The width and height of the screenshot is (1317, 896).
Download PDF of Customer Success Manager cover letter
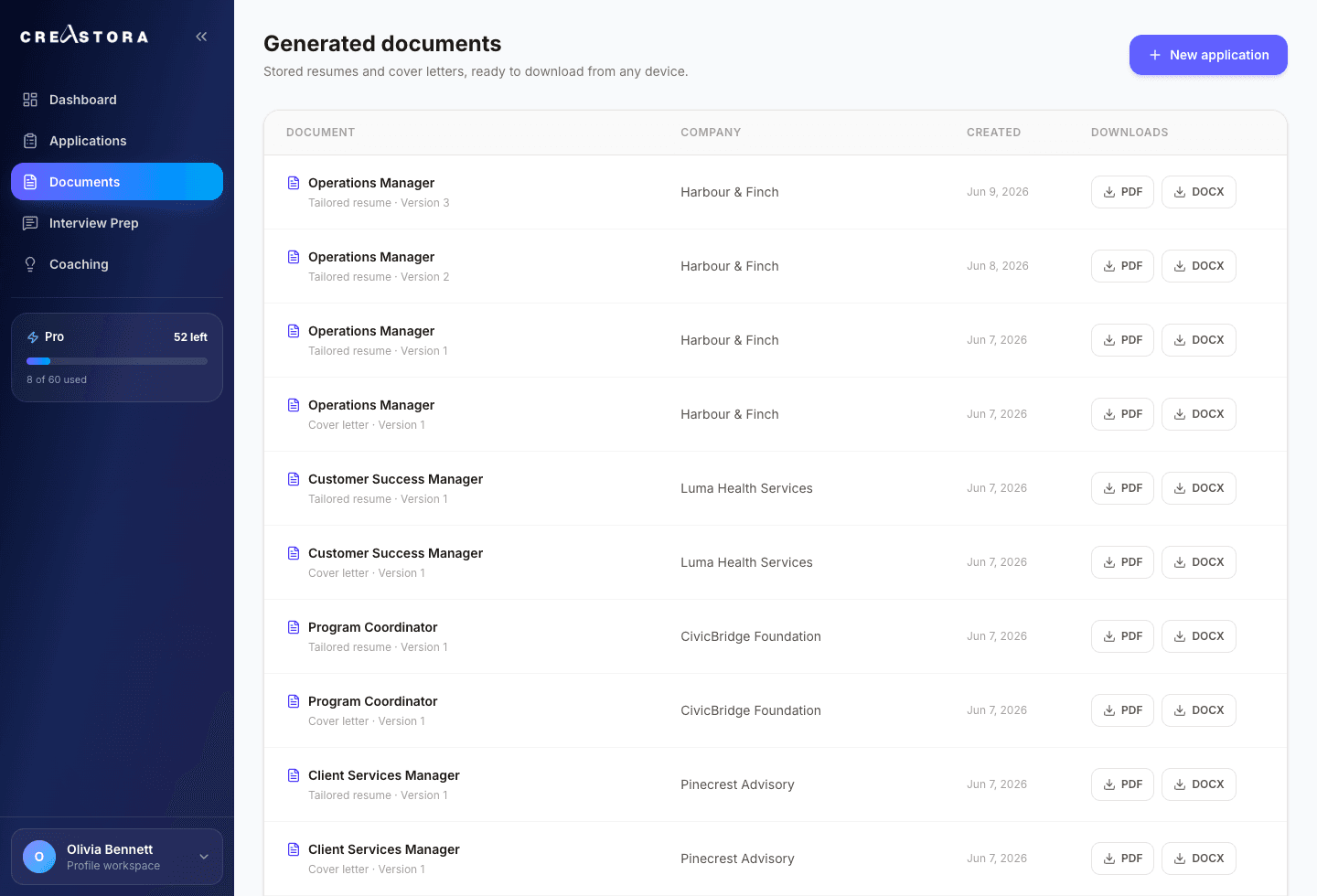[x=1122, y=562]
